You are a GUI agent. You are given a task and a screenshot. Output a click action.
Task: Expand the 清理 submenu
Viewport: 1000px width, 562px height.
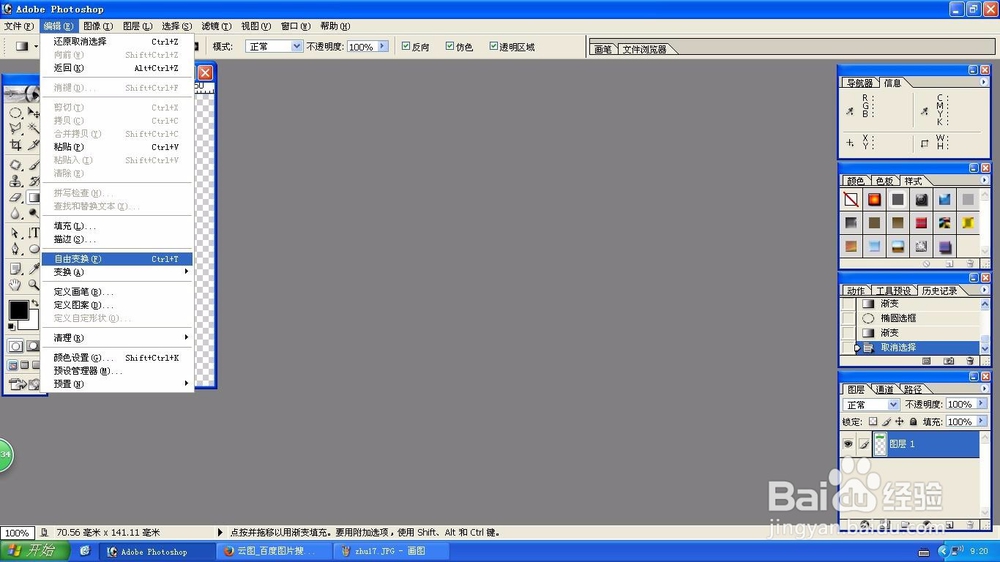pos(117,337)
